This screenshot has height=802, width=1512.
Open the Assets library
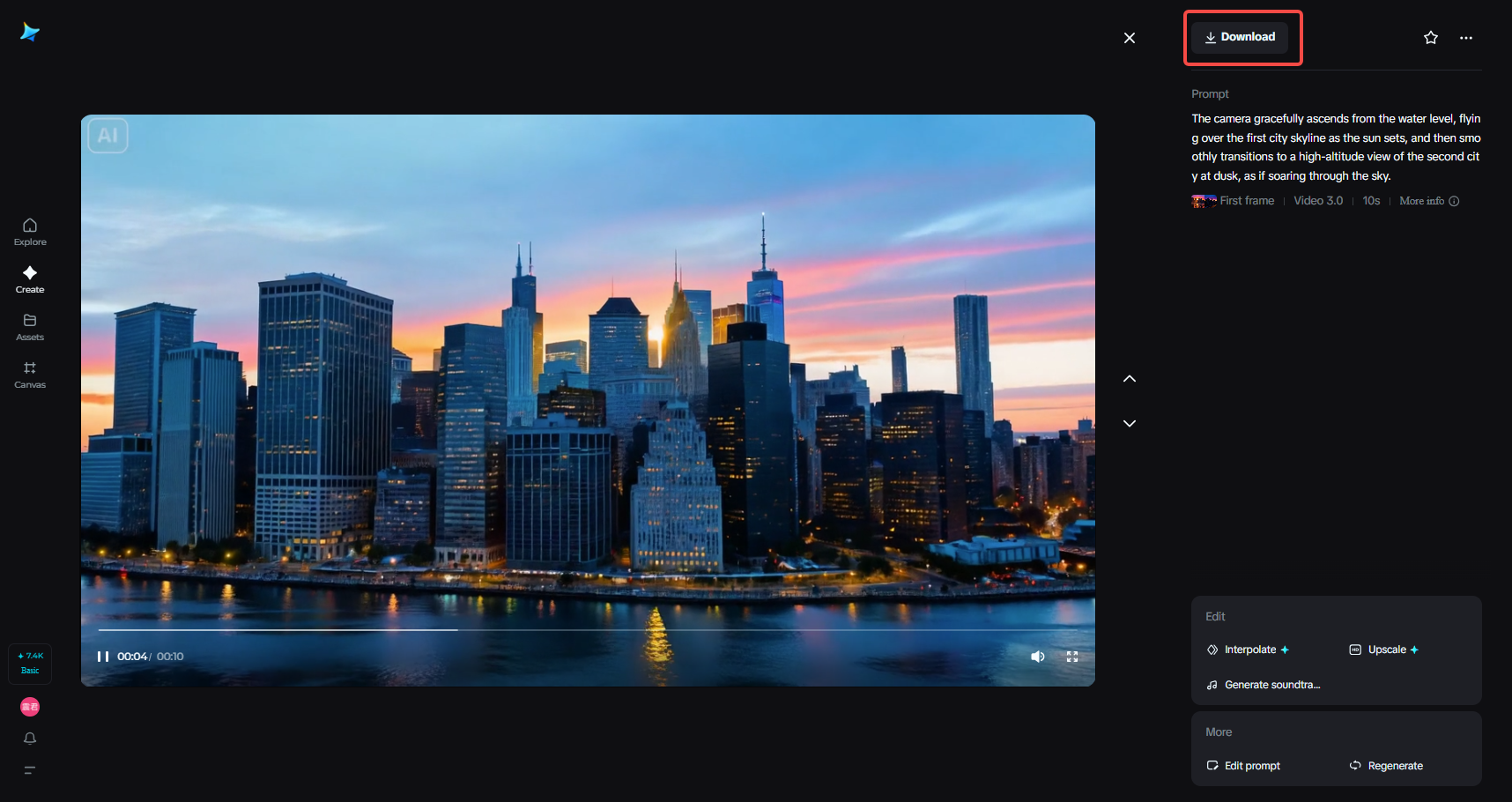tap(30, 327)
